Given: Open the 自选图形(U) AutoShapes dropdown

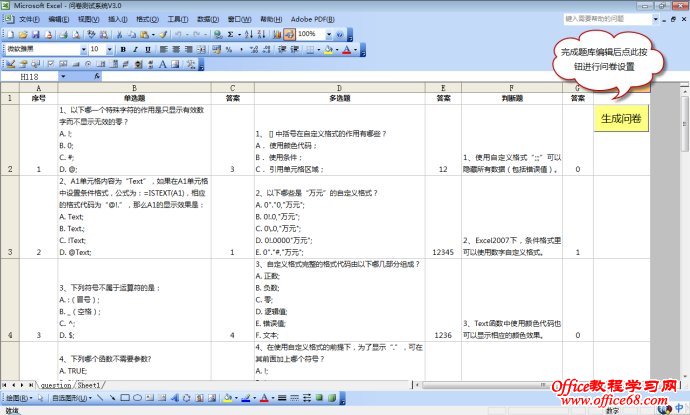Looking at the screenshot, I should point(72,398).
